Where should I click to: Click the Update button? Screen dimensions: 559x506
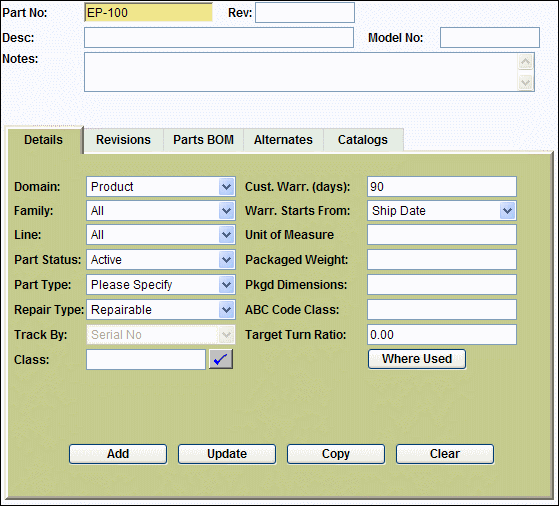(x=227, y=454)
